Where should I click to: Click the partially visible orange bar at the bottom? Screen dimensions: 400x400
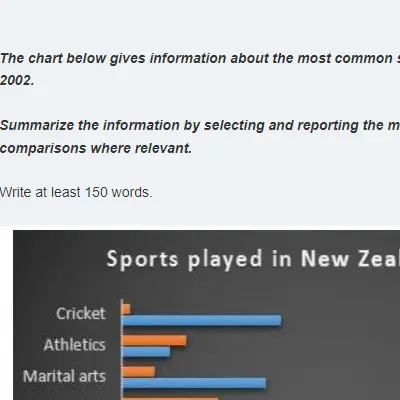pos(170,399)
